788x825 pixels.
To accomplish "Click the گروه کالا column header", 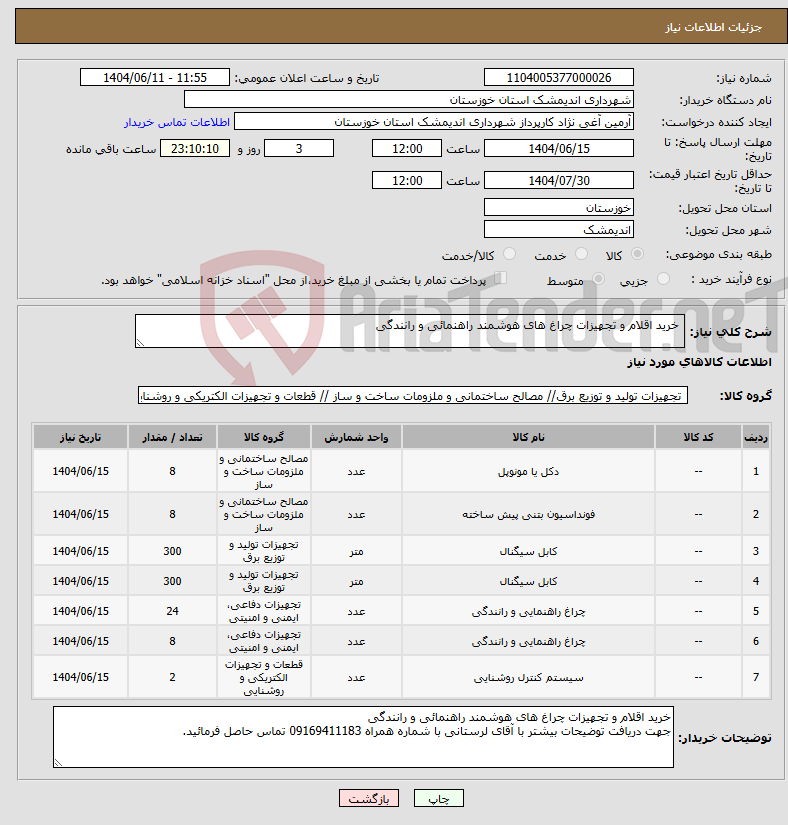I will (x=264, y=437).
